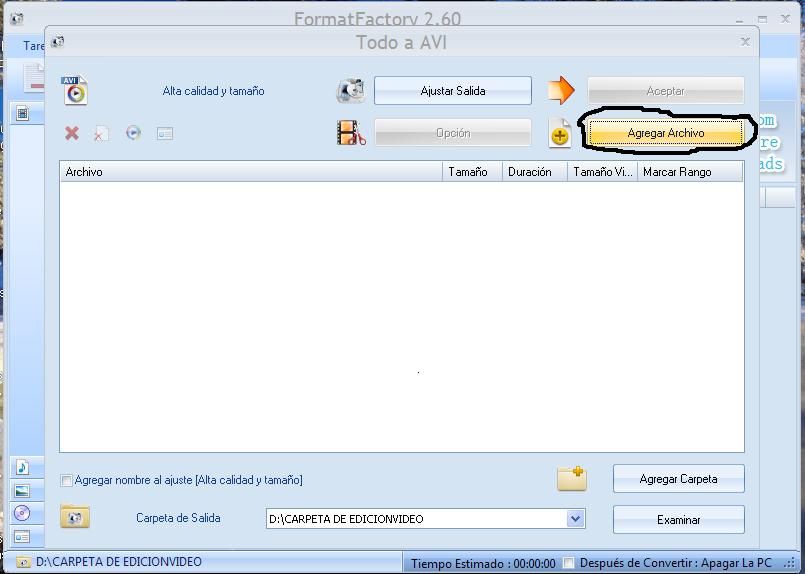Viewport: 805px width, 574px height.
Task: Click the Marcar Rango column header
Action: (x=690, y=172)
